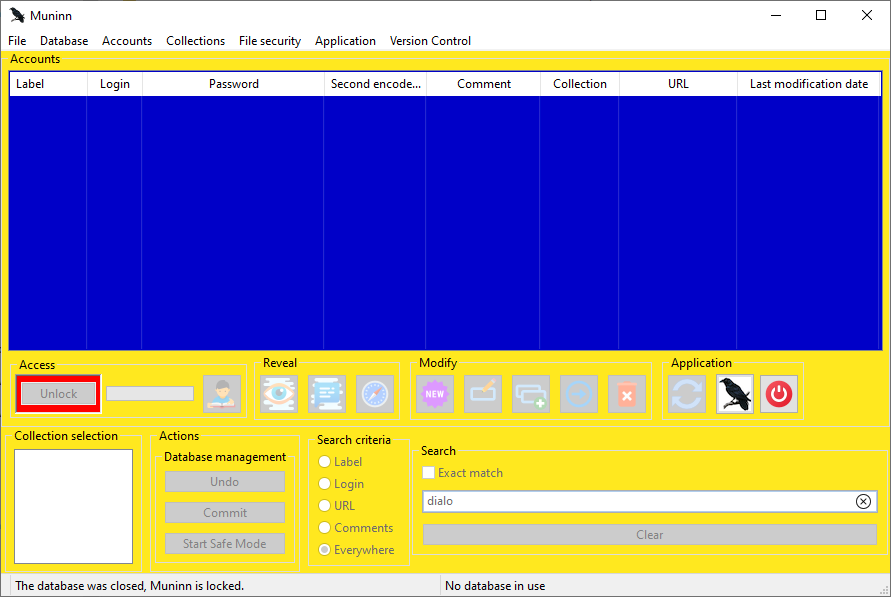This screenshot has width=891, height=597.
Task: Click the blue refresh arrows icon
Action: tap(687, 394)
